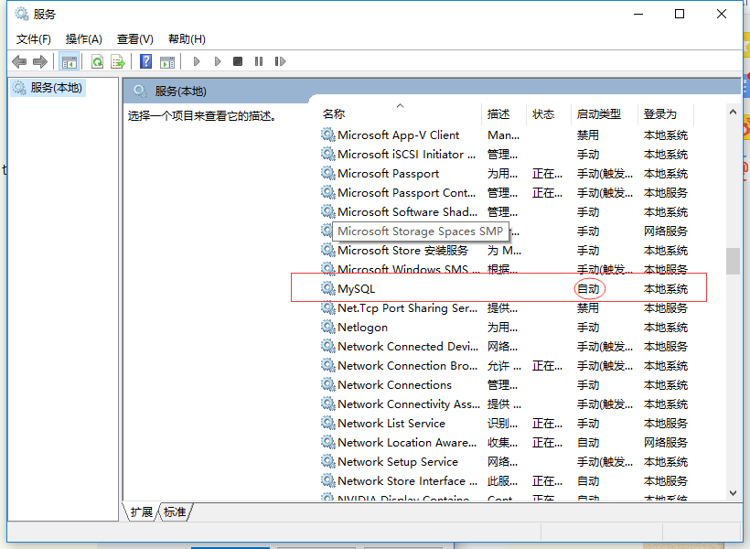Open Help via the blue question mark icon
750x549 pixels.
tap(146, 62)
